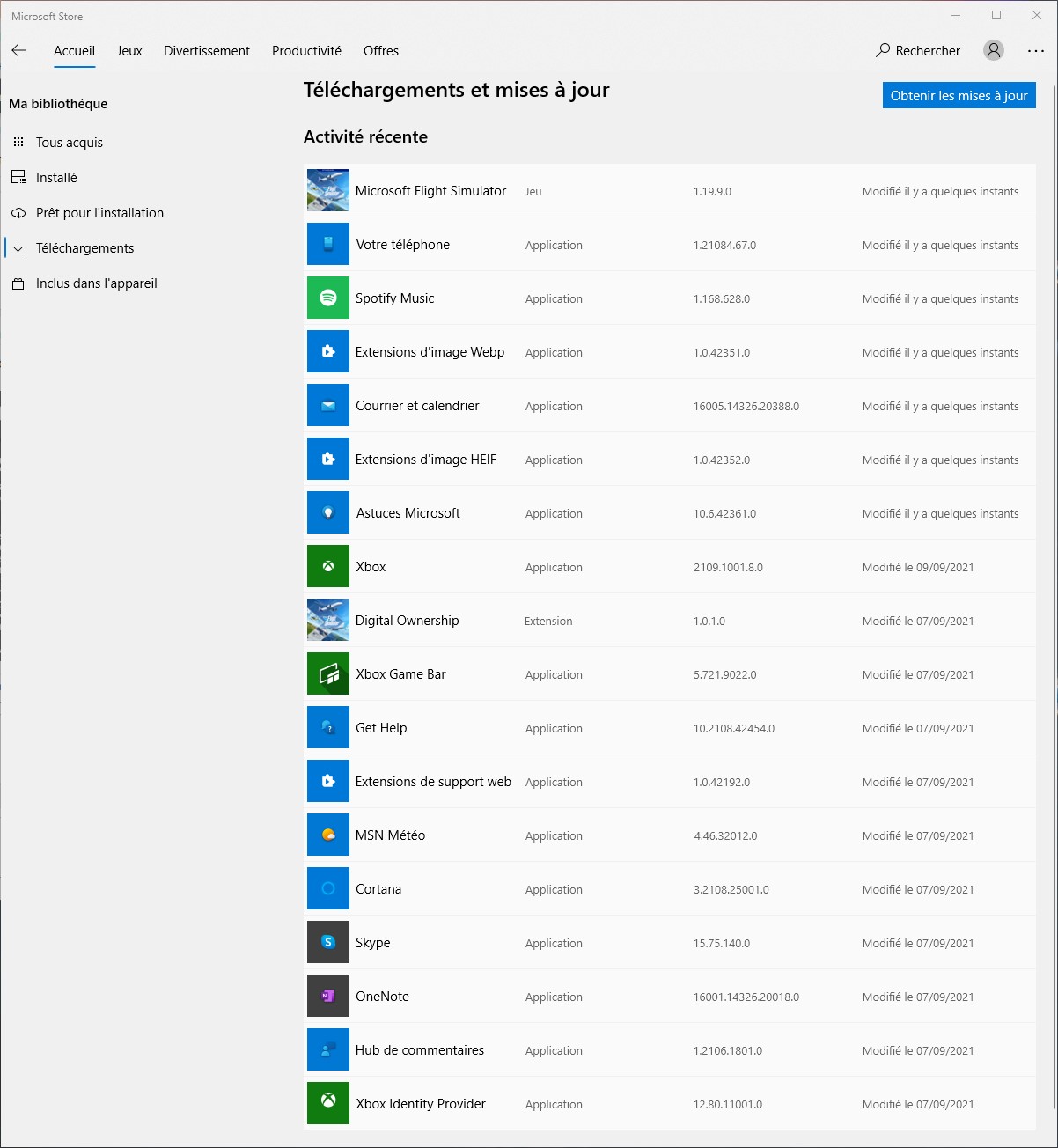Open the three-dot more options menu
The image size is (1058, 1148).
(1036, 50)
